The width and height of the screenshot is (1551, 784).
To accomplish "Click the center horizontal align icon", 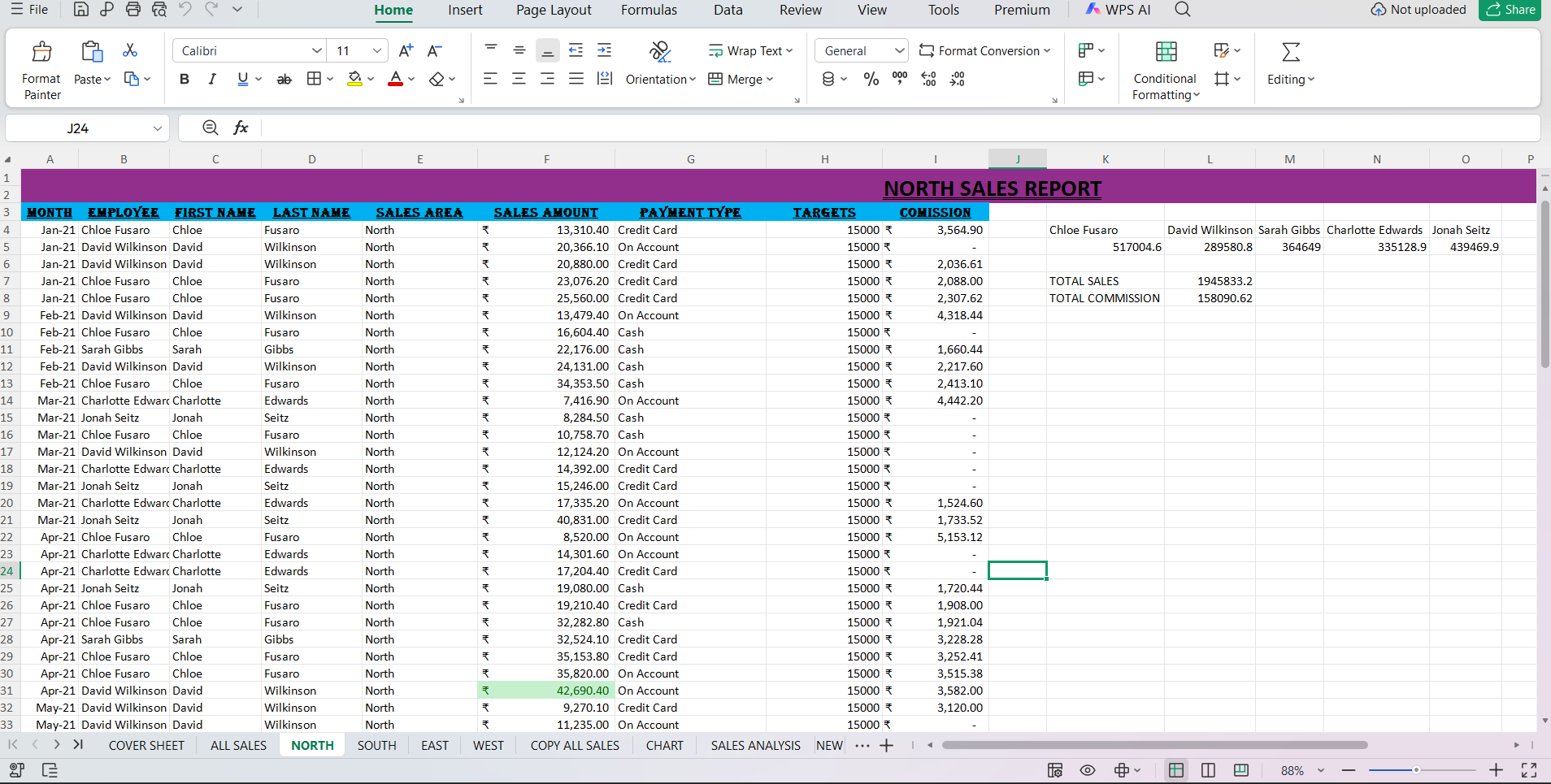I will tap(519, 79).
